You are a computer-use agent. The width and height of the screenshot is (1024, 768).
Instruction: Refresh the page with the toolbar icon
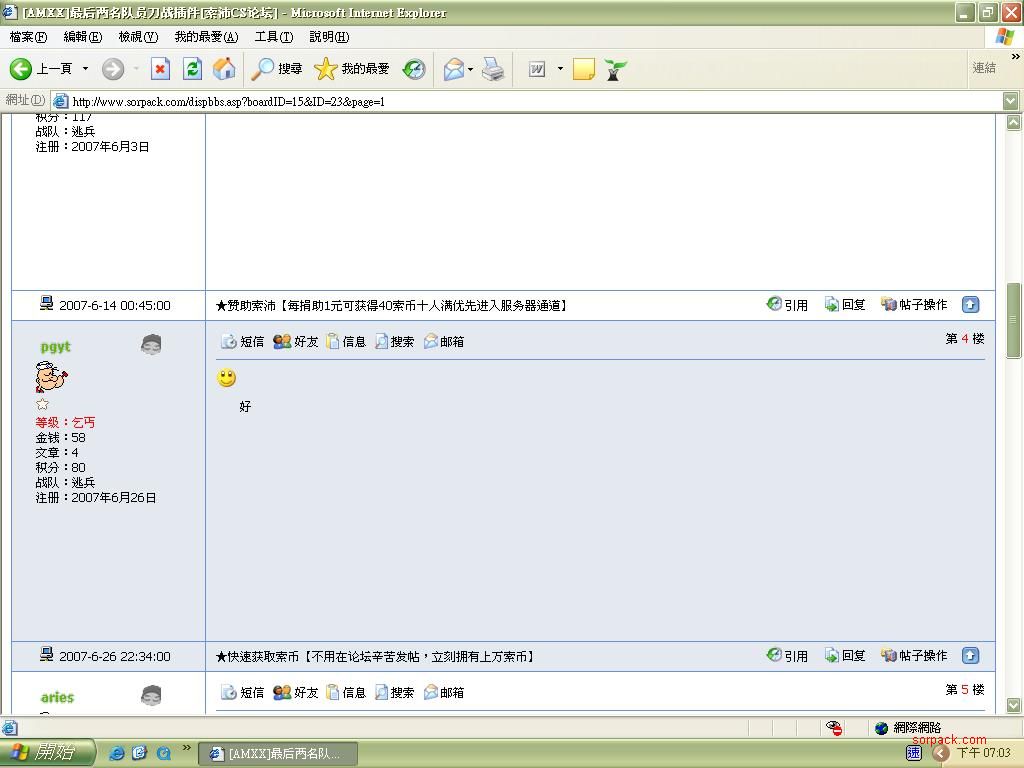pyautogui.click(x=192, y=68)
